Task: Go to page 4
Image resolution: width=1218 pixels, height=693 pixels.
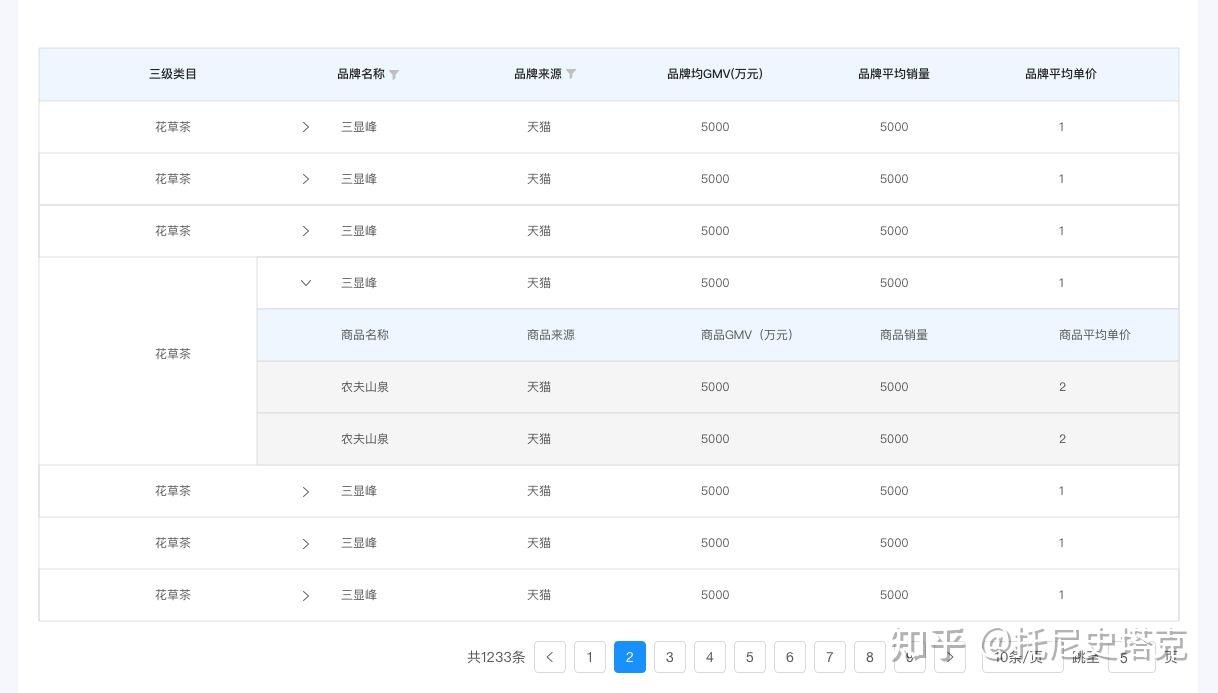Action: pyautogui.click(x=710, y=657)
